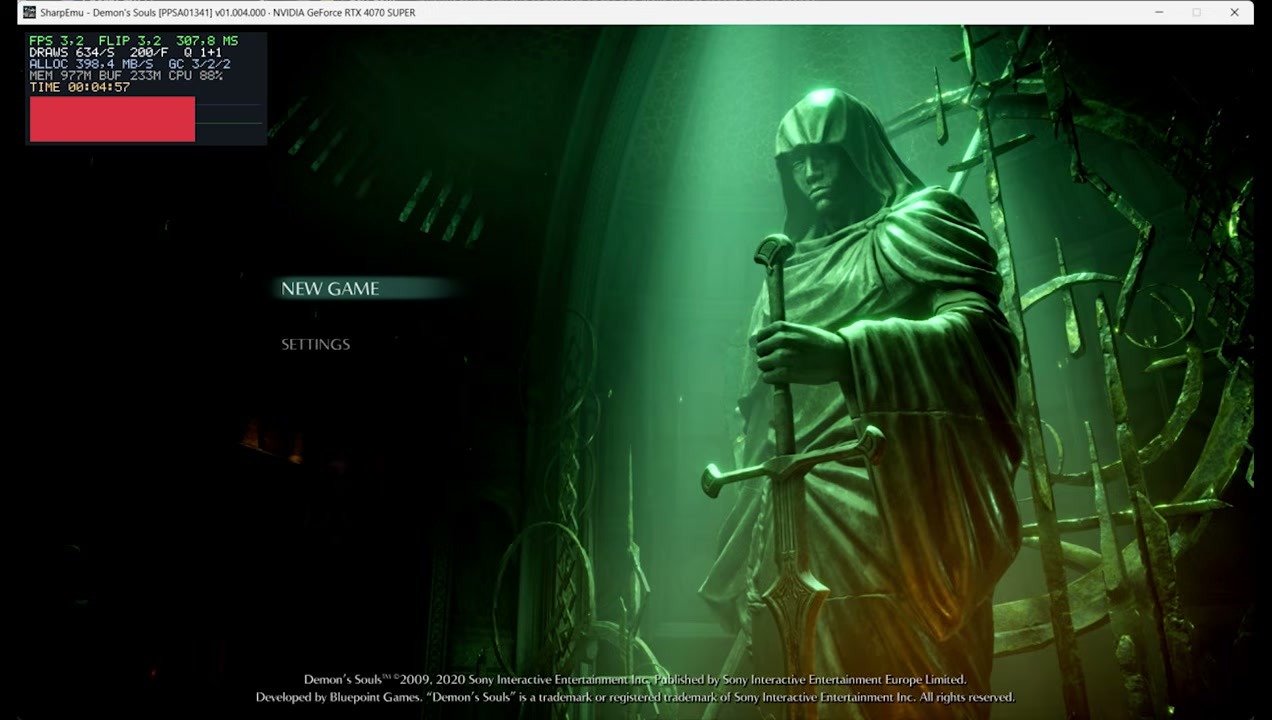
Task: Maximize the SharpEmu window
Action: (1196, 12)
